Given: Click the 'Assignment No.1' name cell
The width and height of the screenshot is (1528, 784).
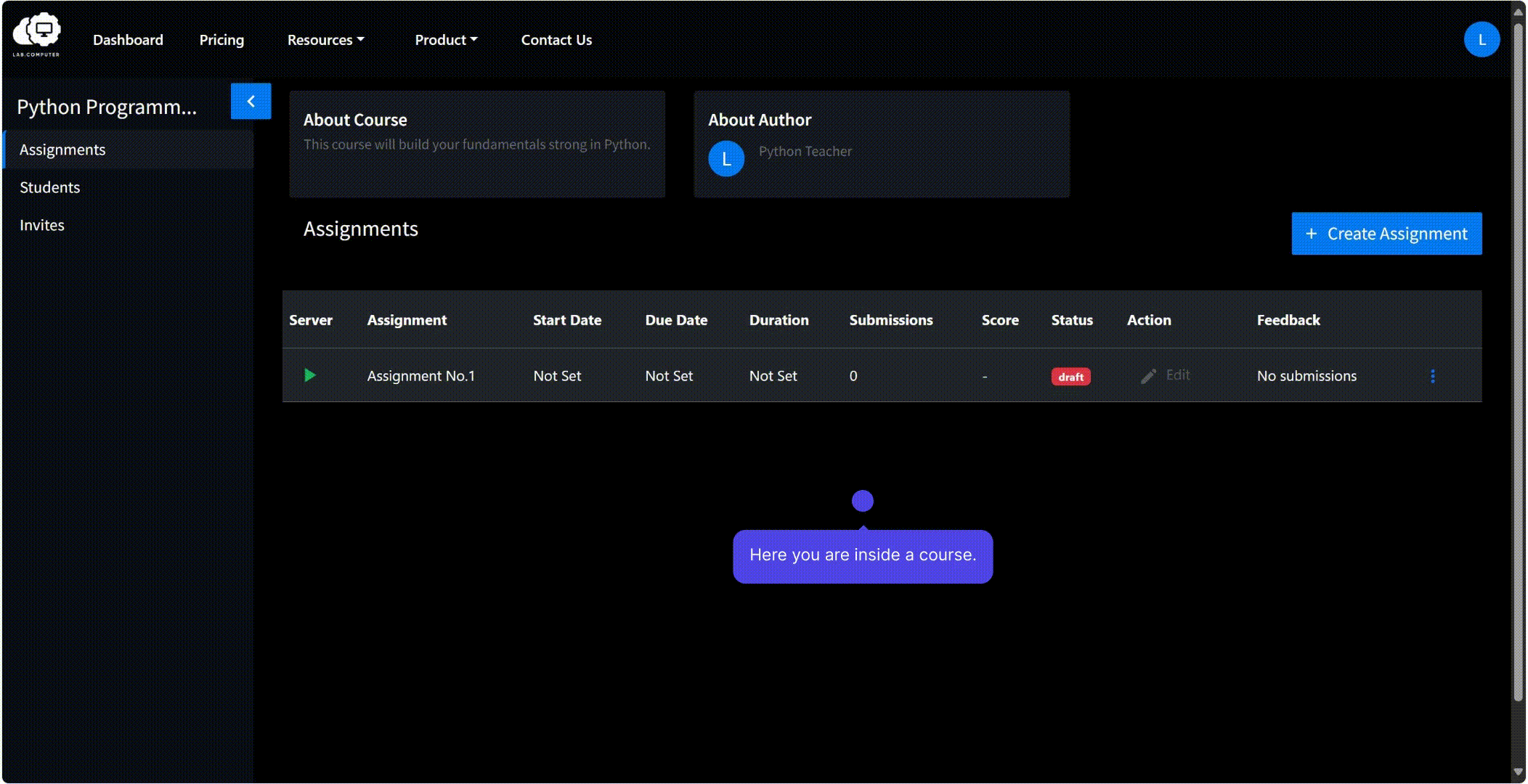Looking at the screenshot, I should tap(420, 376).
